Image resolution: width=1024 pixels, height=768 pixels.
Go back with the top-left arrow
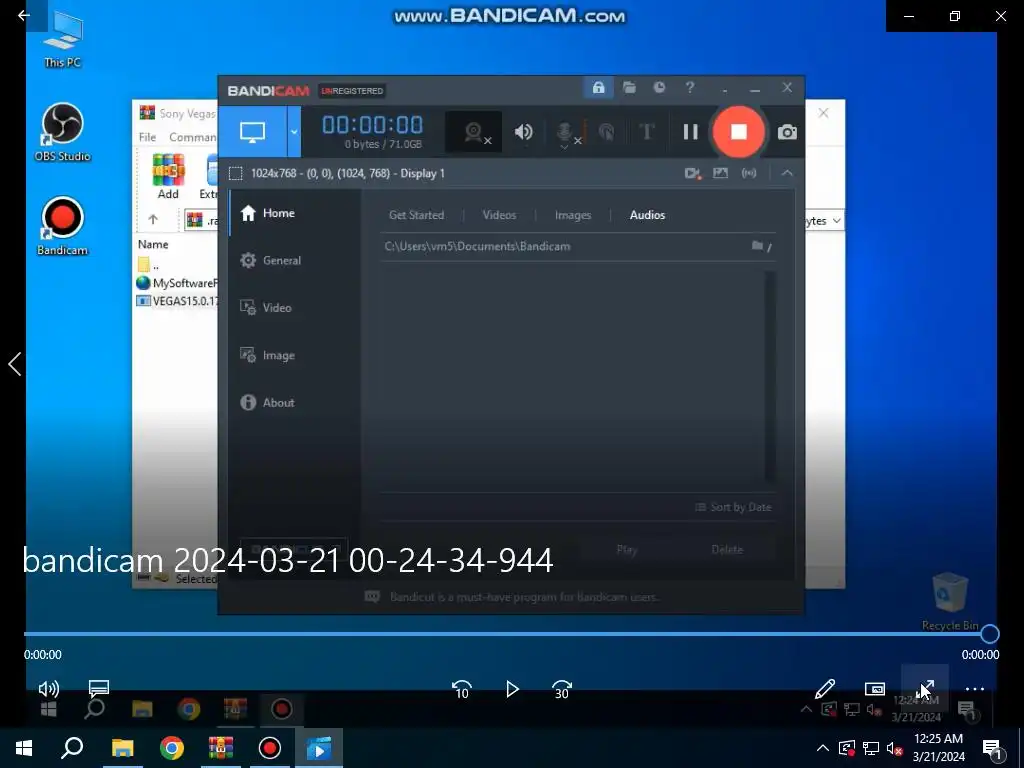[24, 15]
